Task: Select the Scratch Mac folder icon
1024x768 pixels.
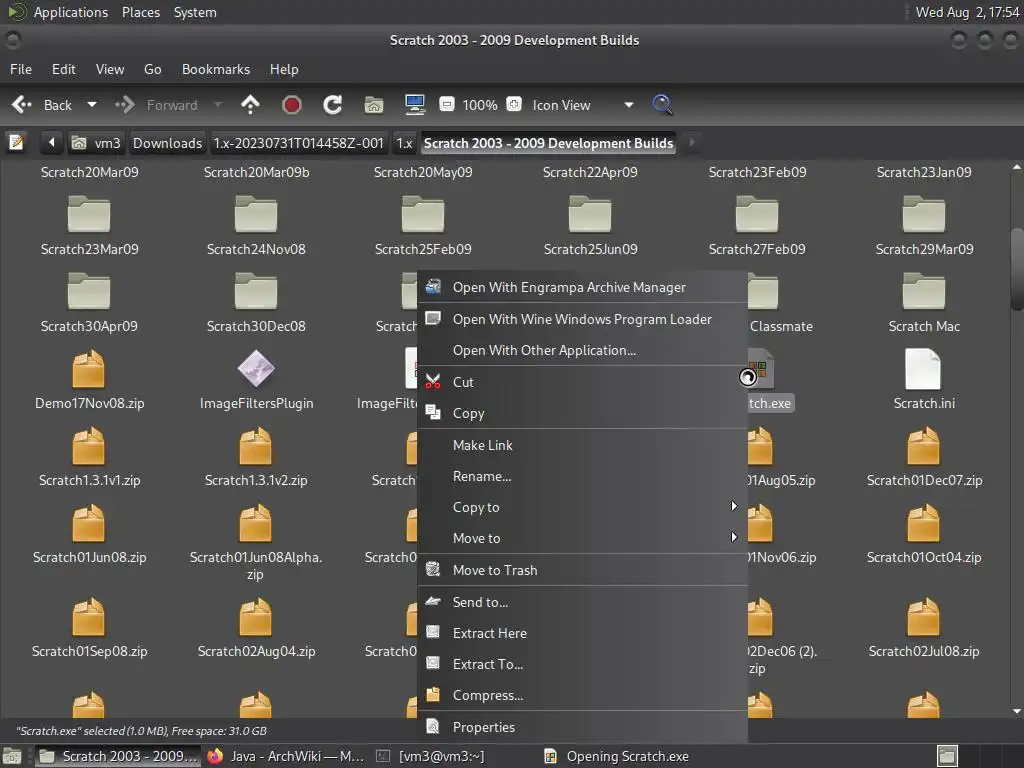Action: (924, 291)
